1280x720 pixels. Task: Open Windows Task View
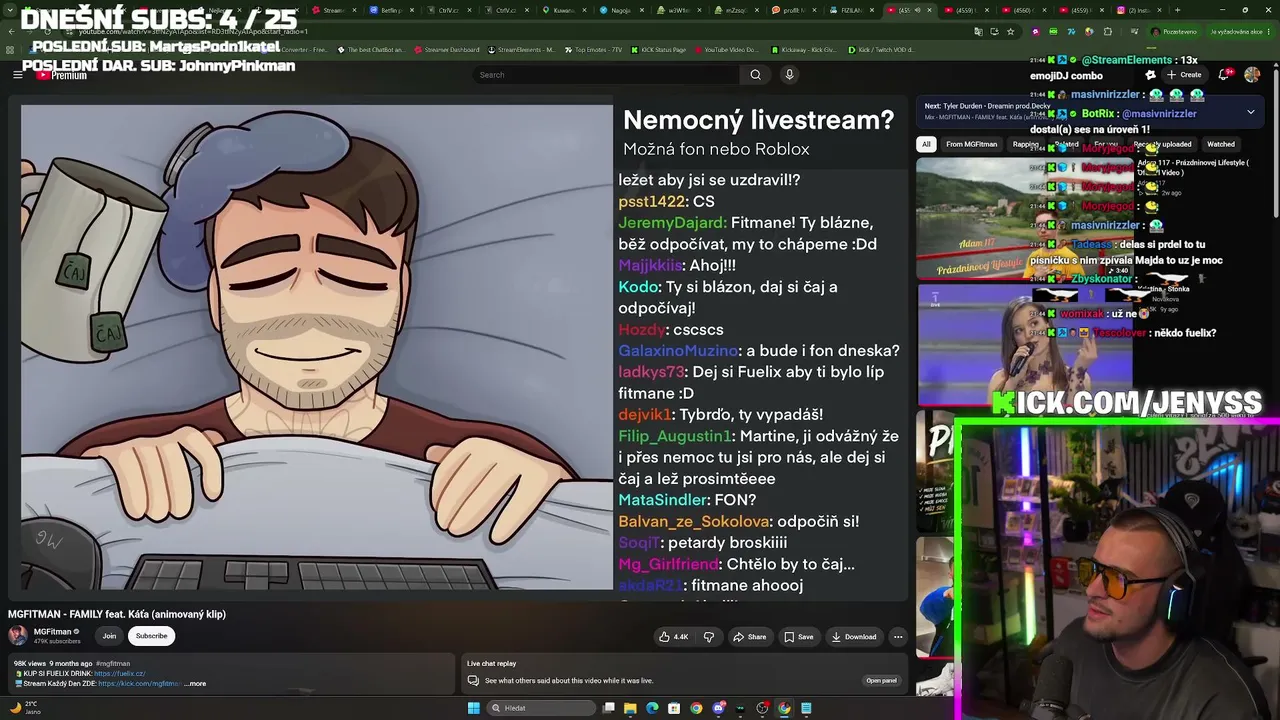(x=608, y=708)
